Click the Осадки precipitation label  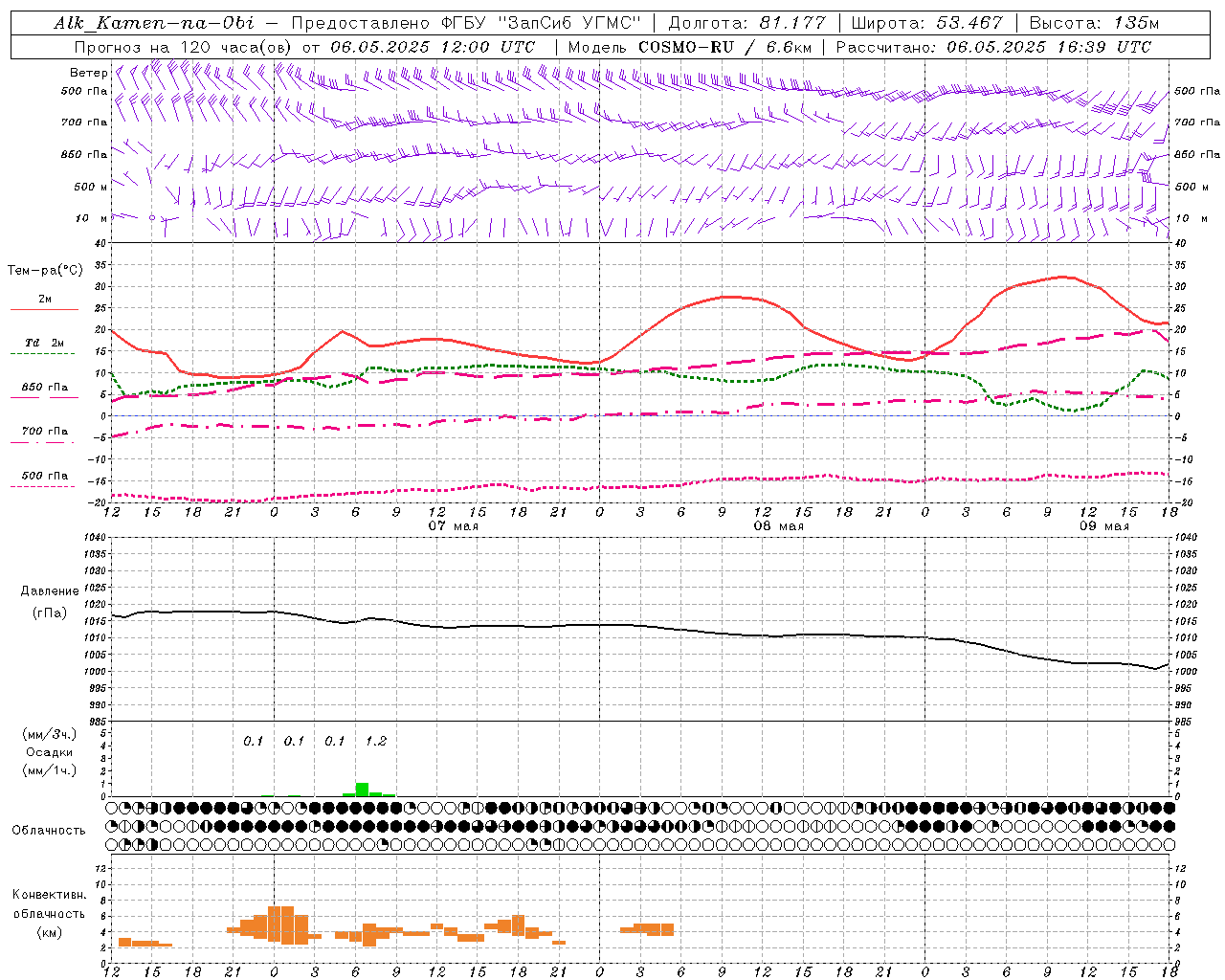click(50, 752)
